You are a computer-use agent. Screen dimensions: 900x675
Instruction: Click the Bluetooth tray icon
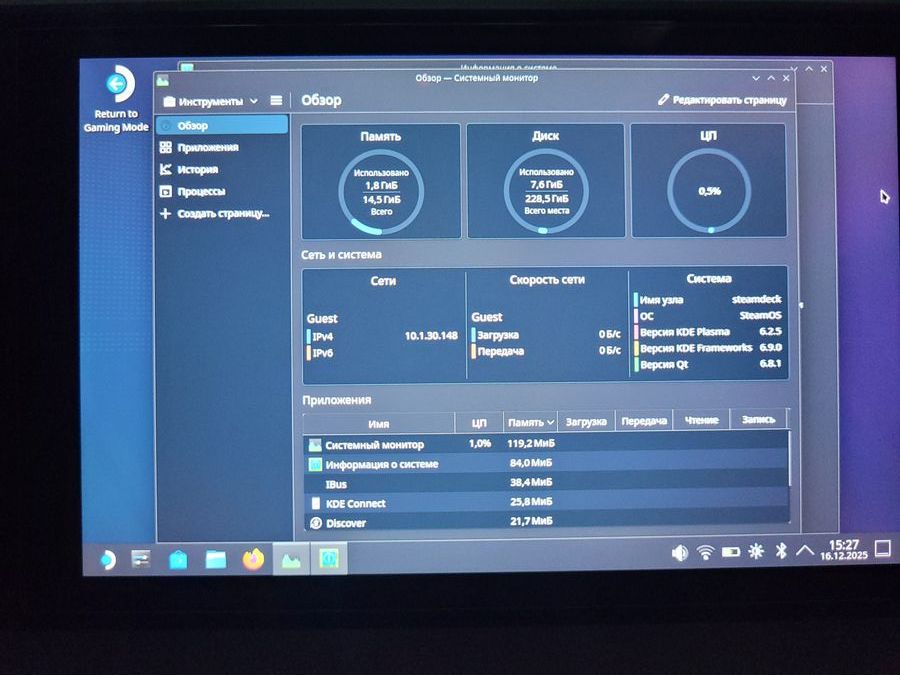[x=783, y=551]
